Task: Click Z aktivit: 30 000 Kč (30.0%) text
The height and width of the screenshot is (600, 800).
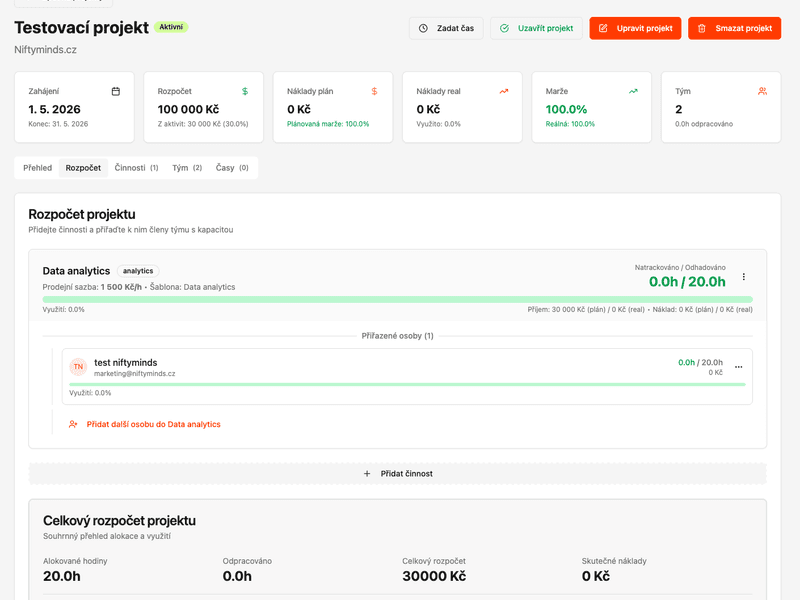Action: (x=203, y=124)
